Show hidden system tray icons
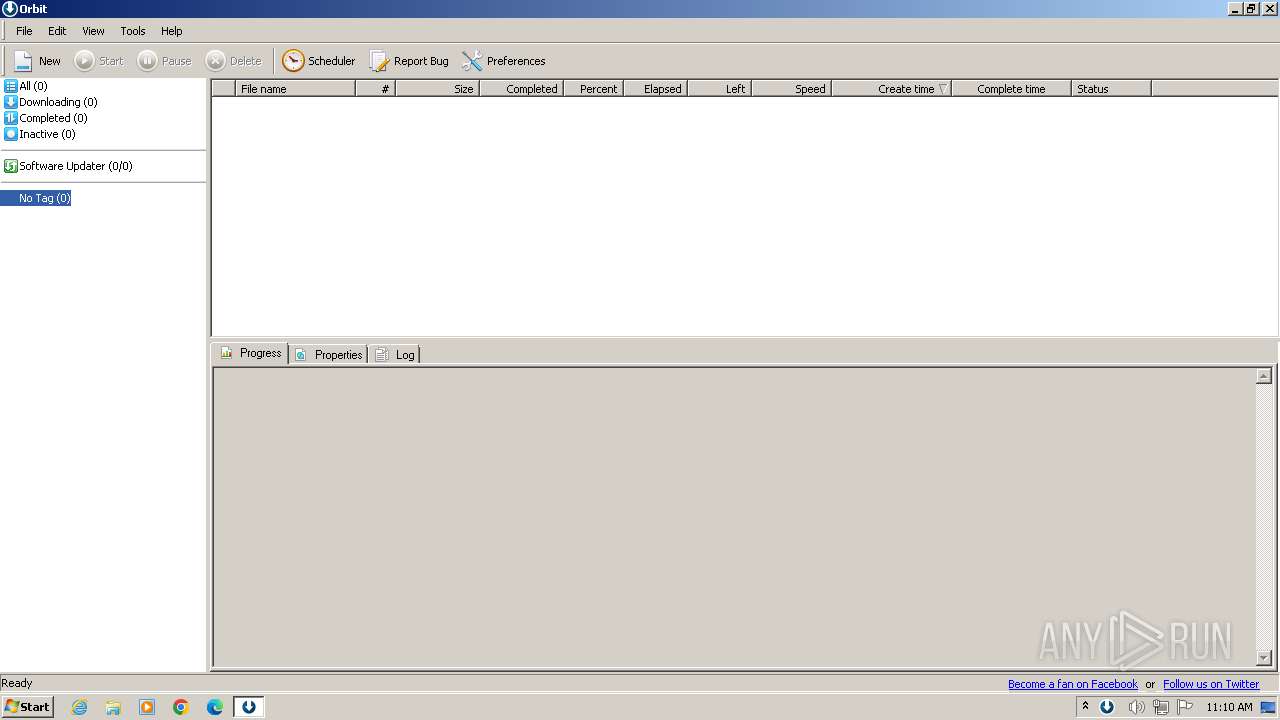 tap(1085, 707)
